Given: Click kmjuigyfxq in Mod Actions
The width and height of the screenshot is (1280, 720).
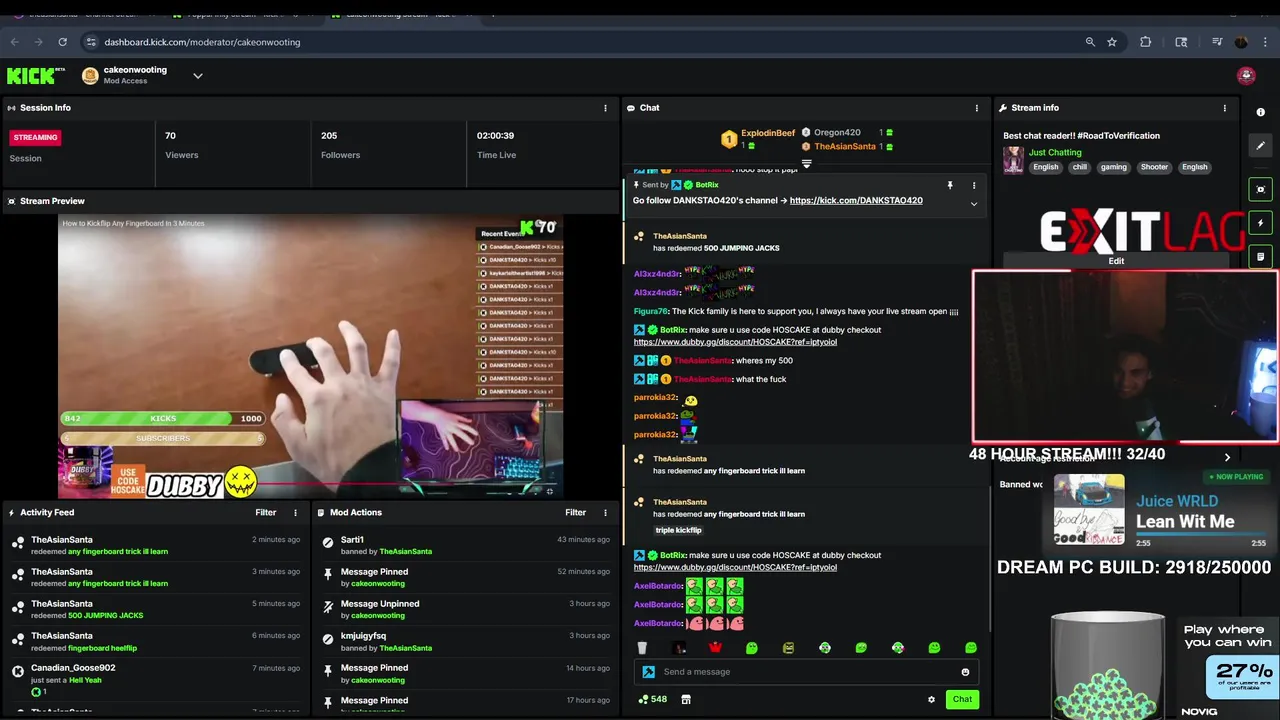Looking at the screenshot, I should point(363,636).
